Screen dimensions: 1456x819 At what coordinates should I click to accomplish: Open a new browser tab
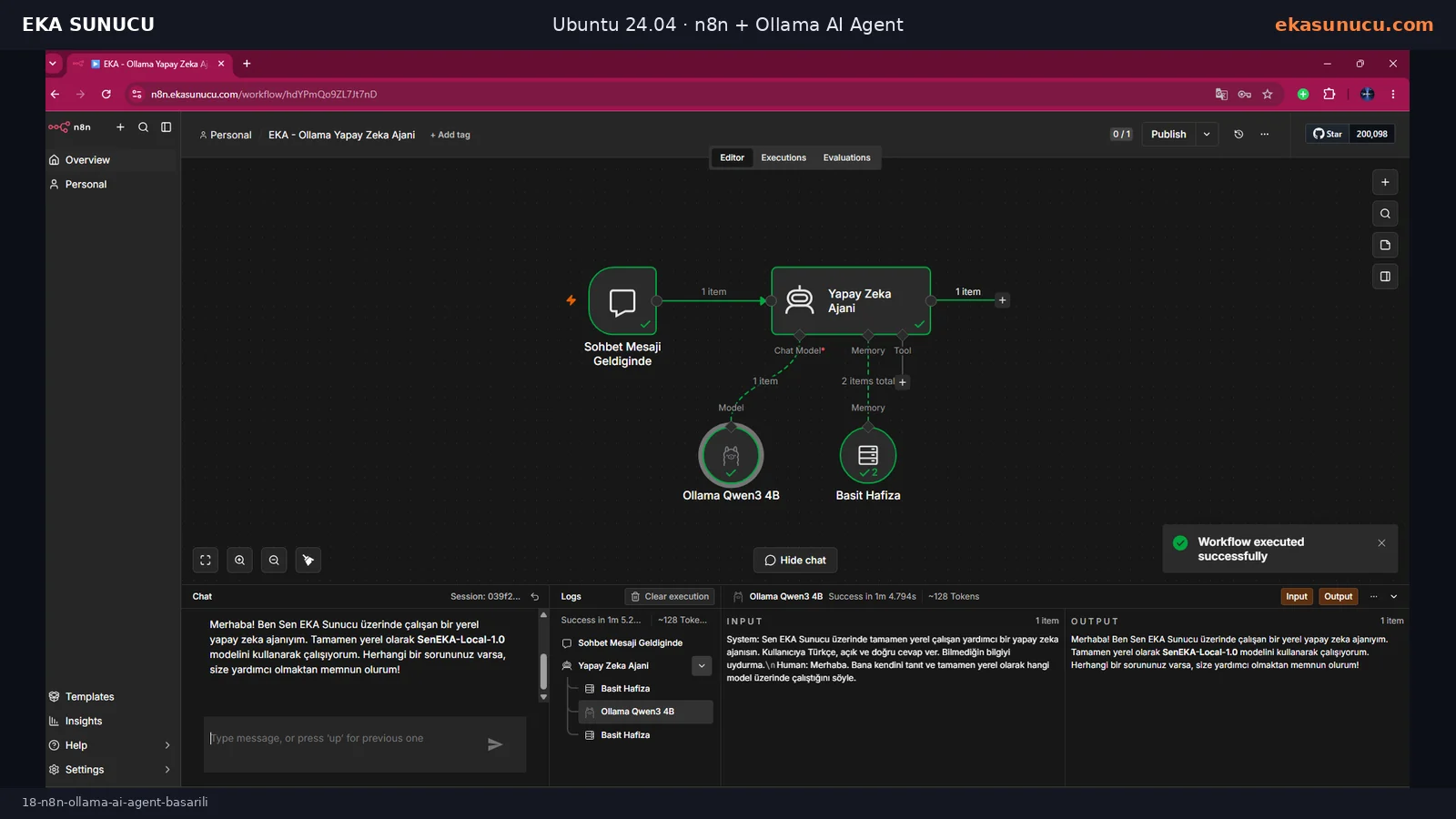[247, 64]
